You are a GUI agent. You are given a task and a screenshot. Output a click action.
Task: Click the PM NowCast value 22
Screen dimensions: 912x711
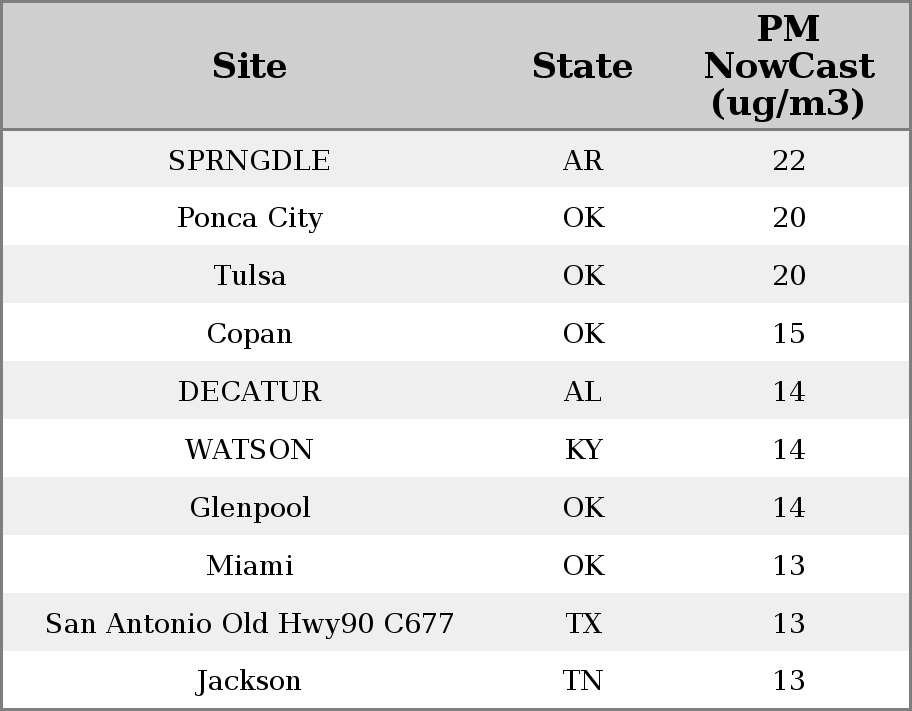click(x=789, y=161)
